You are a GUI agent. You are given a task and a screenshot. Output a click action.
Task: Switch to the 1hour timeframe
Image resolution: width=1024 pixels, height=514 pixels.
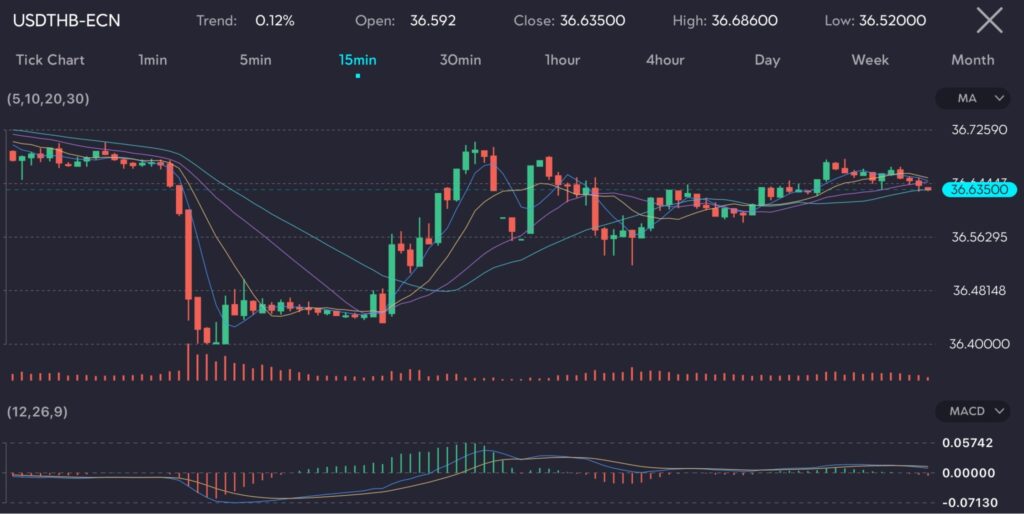pos(562,60)
